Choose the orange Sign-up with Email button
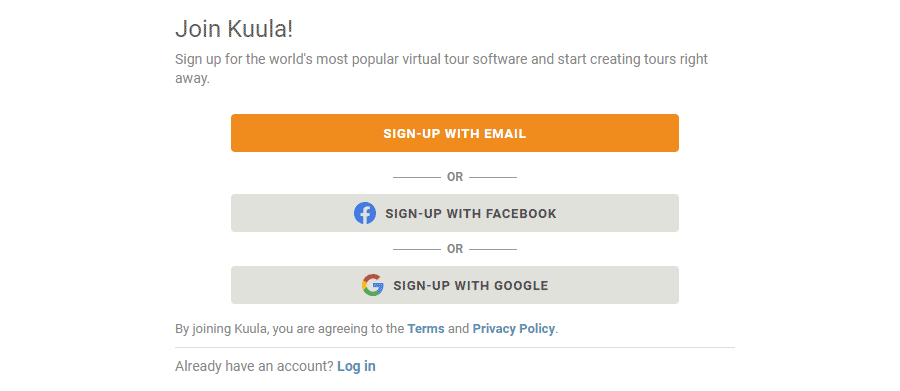The width and height of the screenshot is (900, 391). click(x=455, y=133)
